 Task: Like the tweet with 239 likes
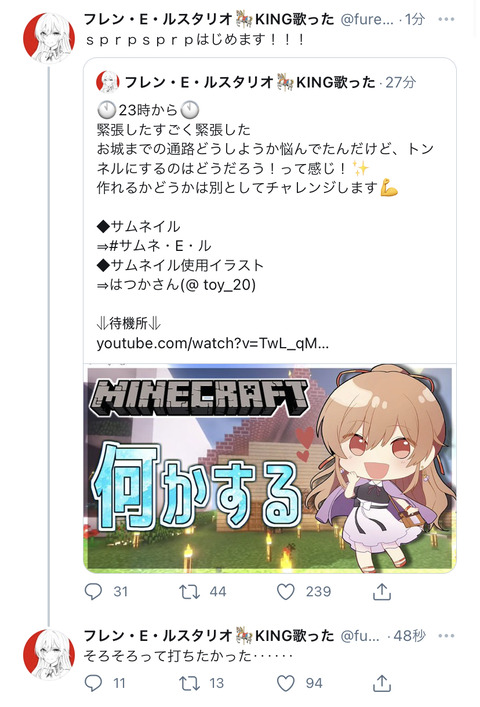coord(285,592)
